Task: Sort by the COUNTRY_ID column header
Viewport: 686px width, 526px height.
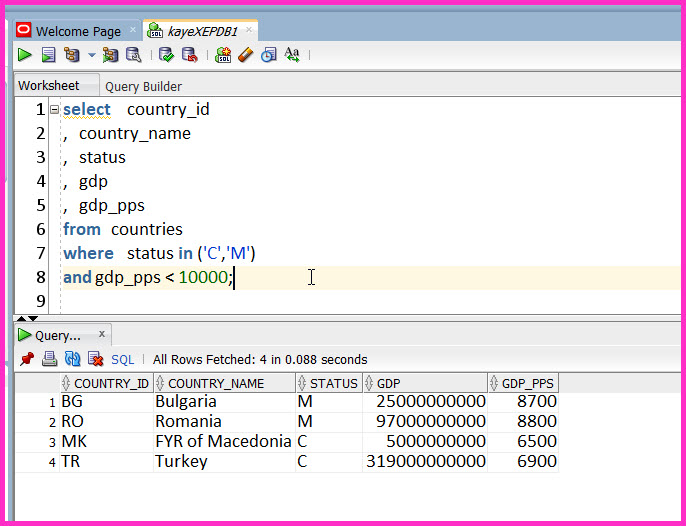Action: tap(106, 383)
